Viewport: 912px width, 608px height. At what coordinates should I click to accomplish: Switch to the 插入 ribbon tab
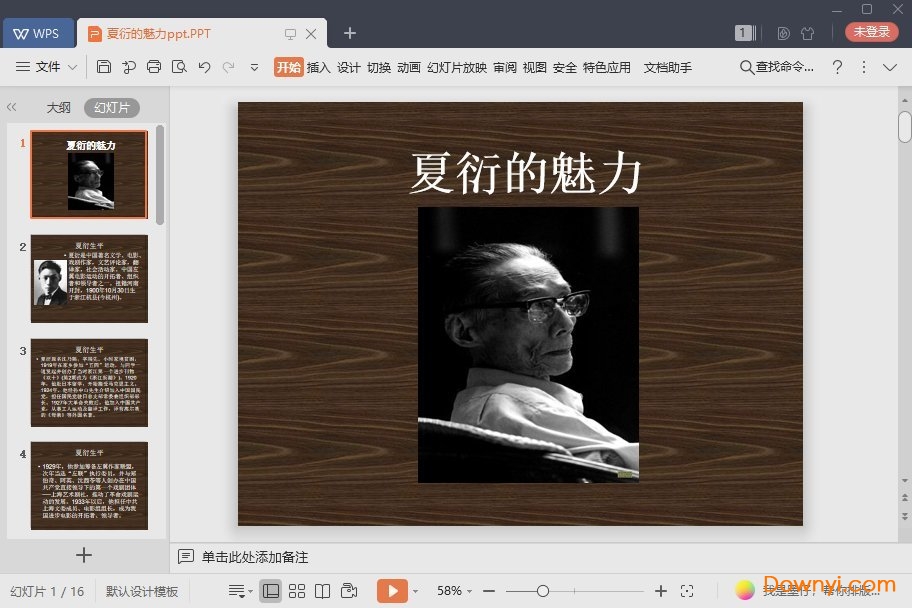coord(318,67)
